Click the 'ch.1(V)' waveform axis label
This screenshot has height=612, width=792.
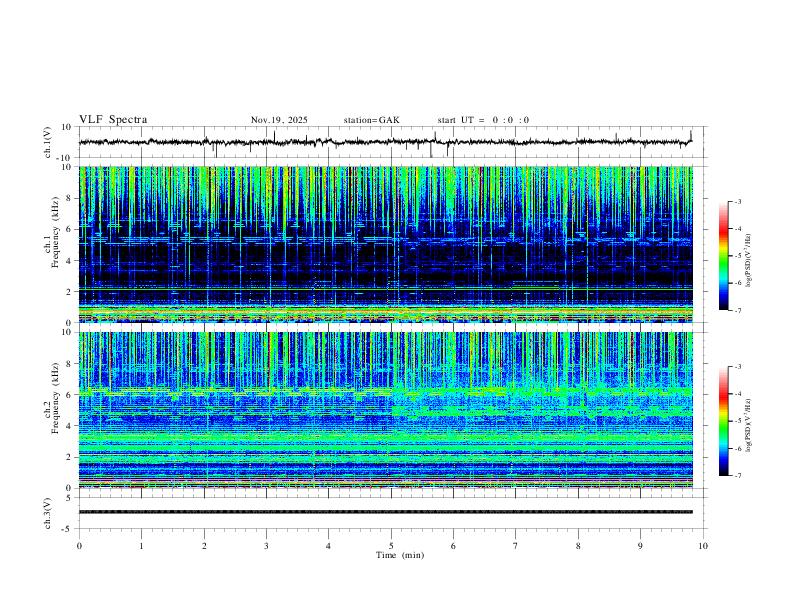tap(48, 142)
